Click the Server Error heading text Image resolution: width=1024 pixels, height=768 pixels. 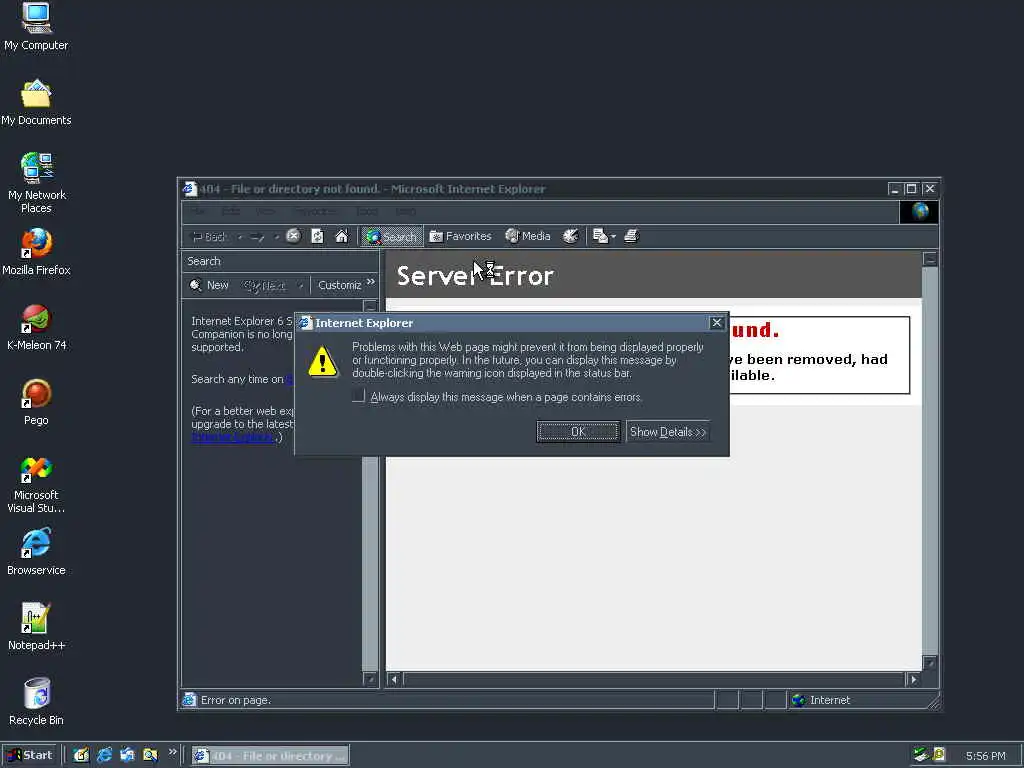pyautogui.click(x=475, y=276)
